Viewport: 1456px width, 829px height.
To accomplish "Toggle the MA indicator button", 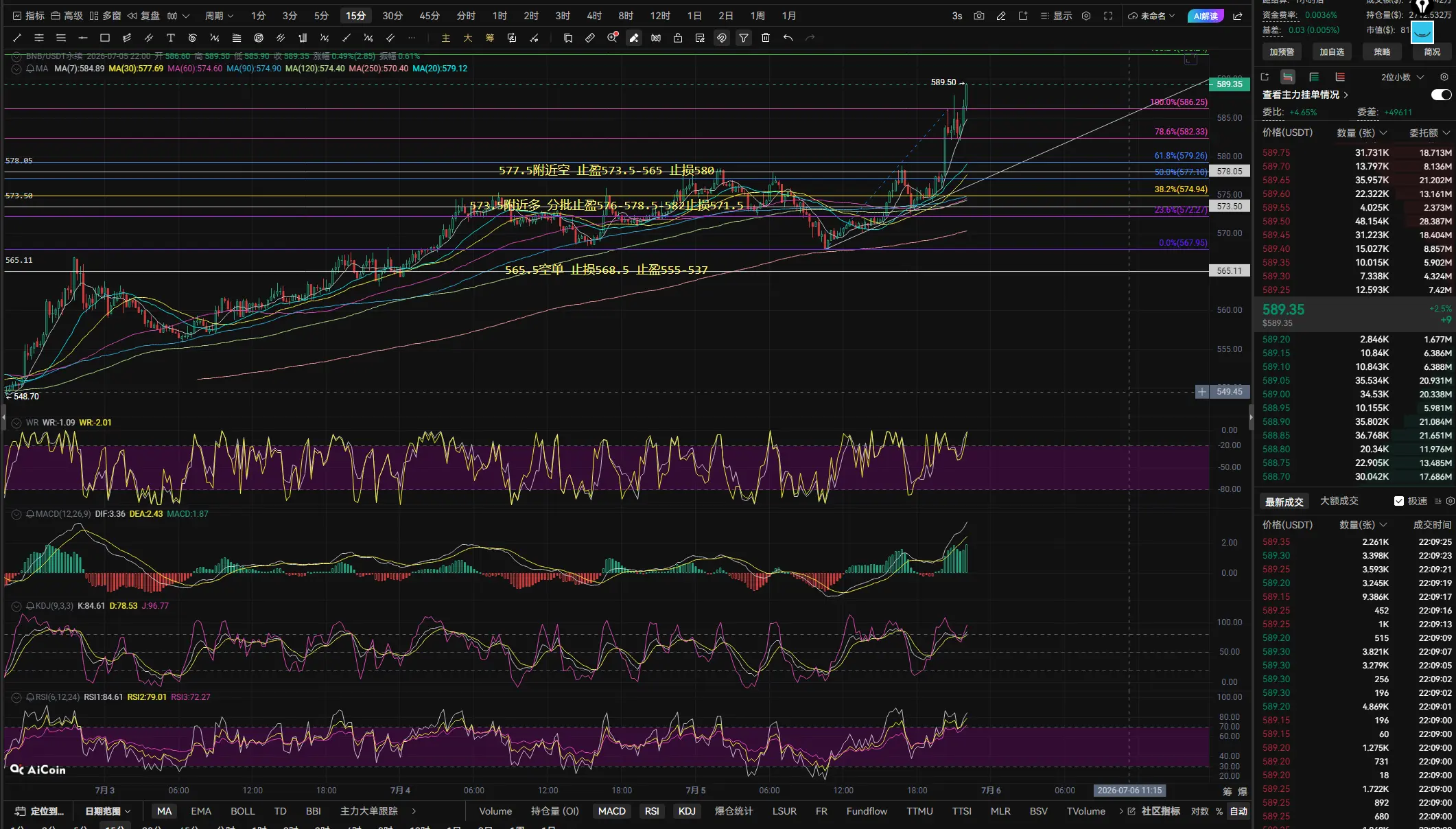I will tap(164, 811).
